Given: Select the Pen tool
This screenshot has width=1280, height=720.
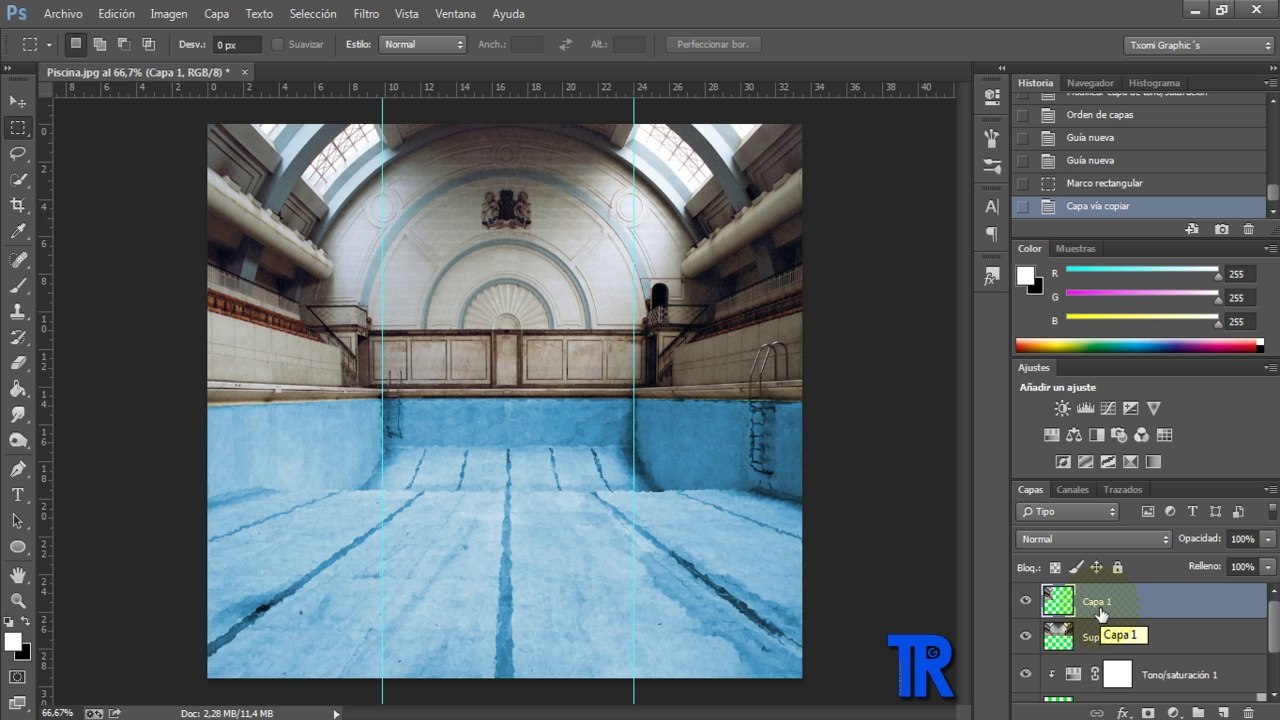Looking at the screenshot, I should (x=18, y=469).
